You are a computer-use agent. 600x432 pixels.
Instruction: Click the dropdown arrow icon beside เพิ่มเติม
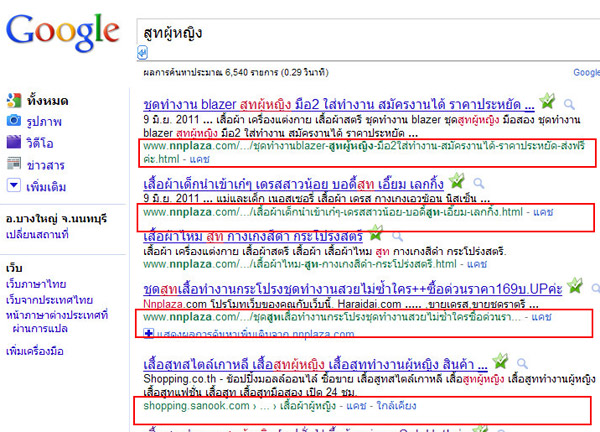click(x=14, y=186)
